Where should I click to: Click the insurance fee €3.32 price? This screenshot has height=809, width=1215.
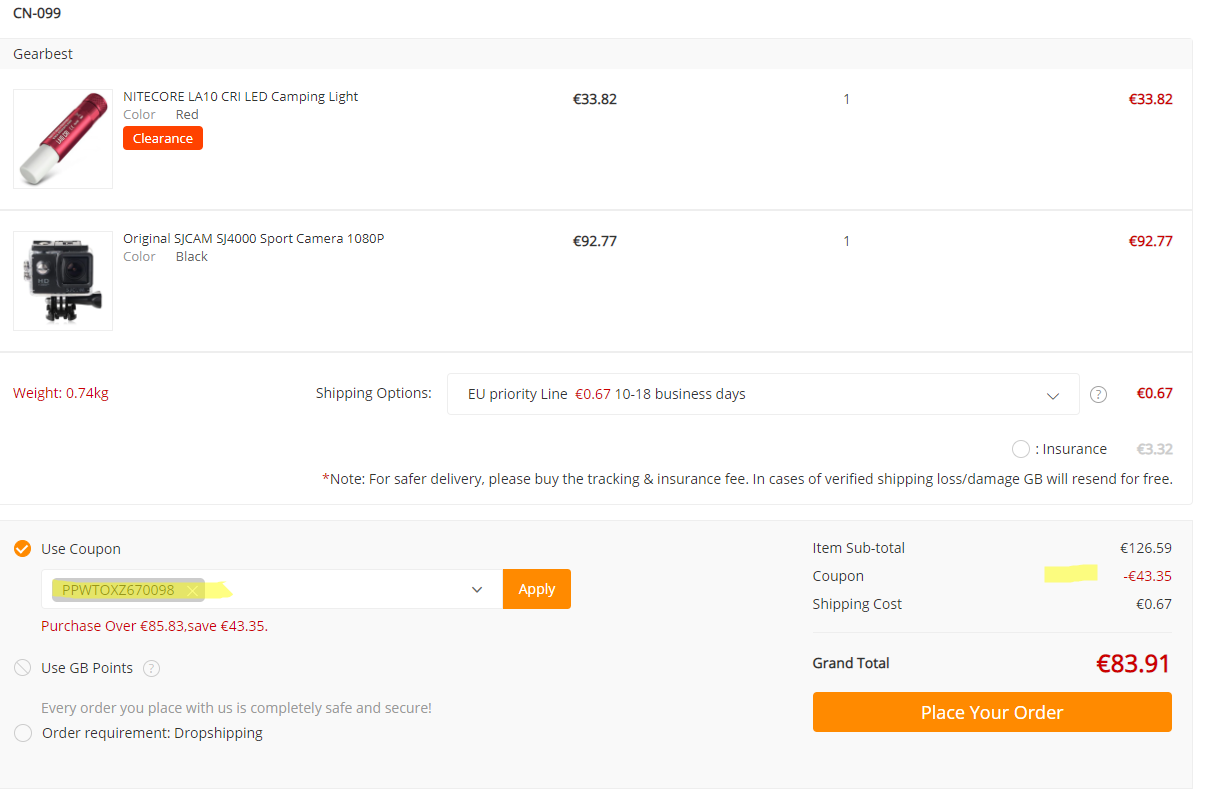click(1154, 449)
